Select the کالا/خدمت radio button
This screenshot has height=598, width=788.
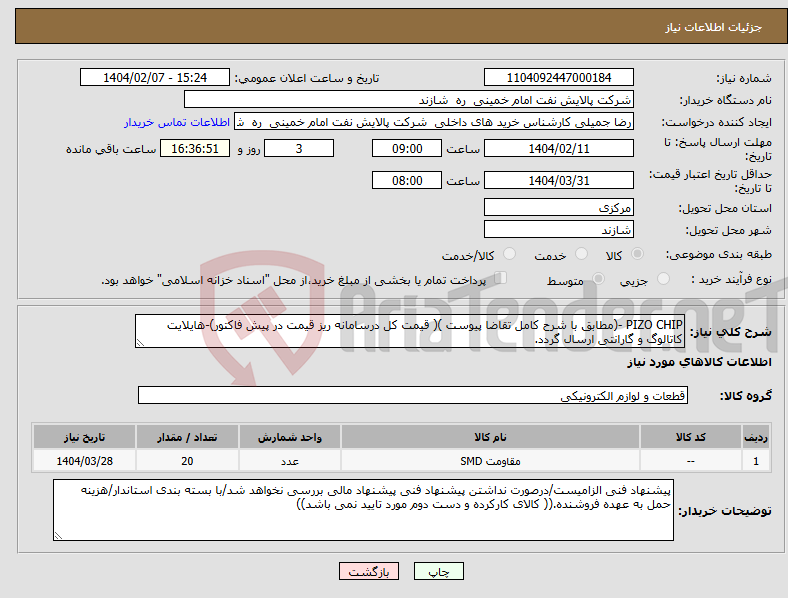[509, 254]
